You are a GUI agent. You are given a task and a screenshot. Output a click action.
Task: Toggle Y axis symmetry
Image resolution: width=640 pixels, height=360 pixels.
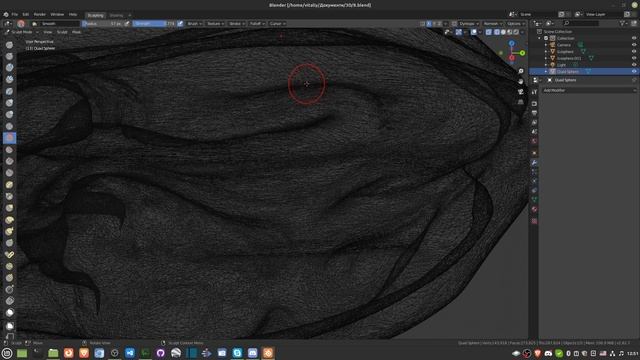(x=434, y=24)
